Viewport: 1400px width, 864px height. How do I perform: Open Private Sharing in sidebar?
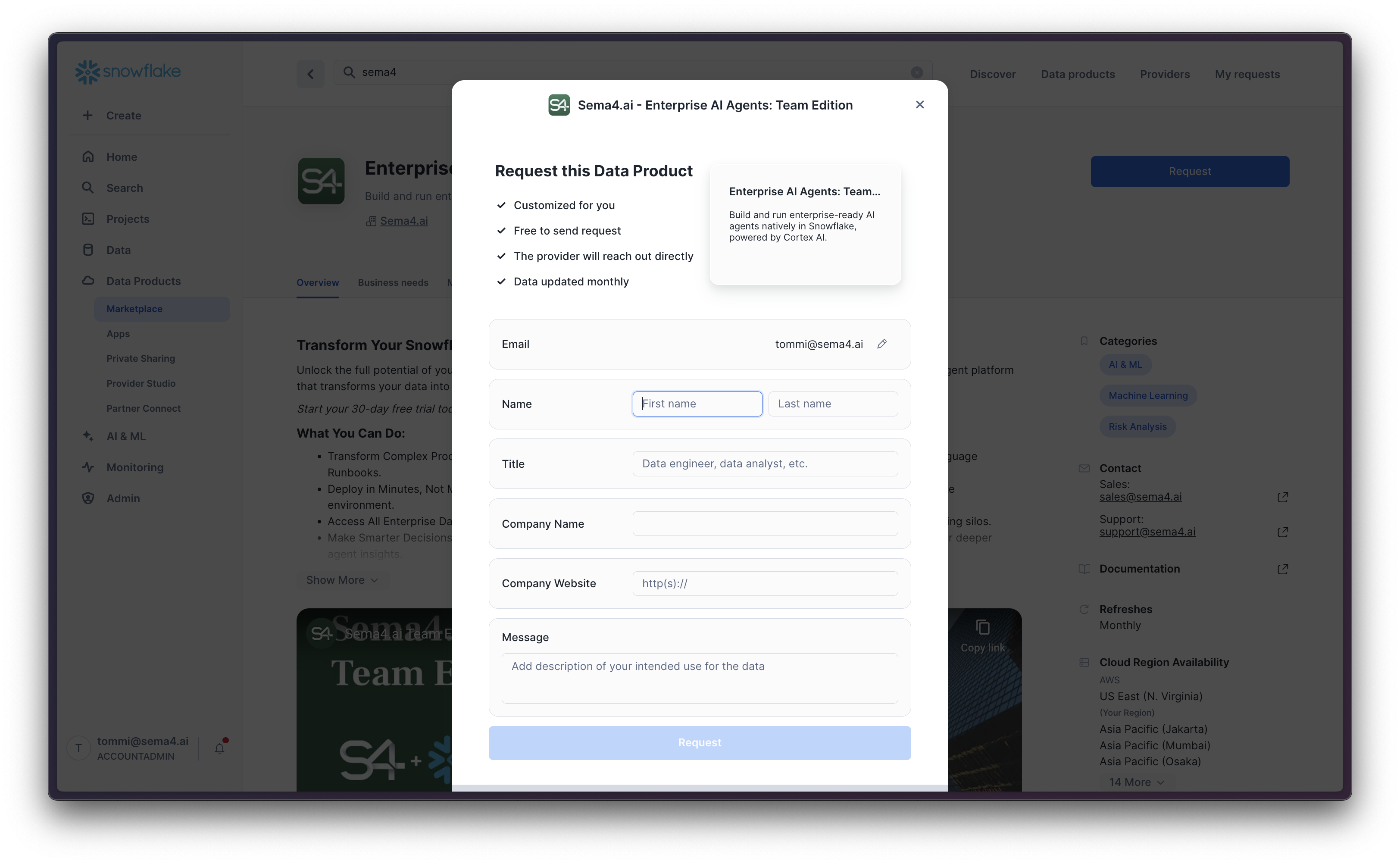(x=141, y=358)
